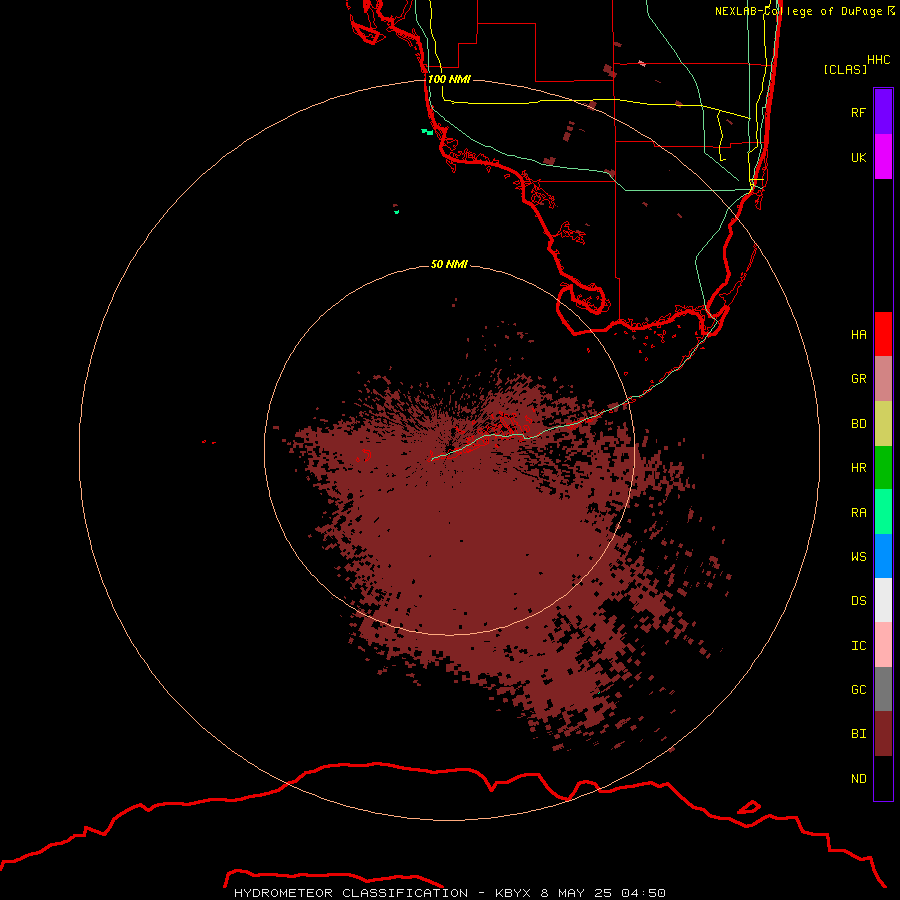Click the UK legend label
Screen dimensions: 900x900
(858, 157)
